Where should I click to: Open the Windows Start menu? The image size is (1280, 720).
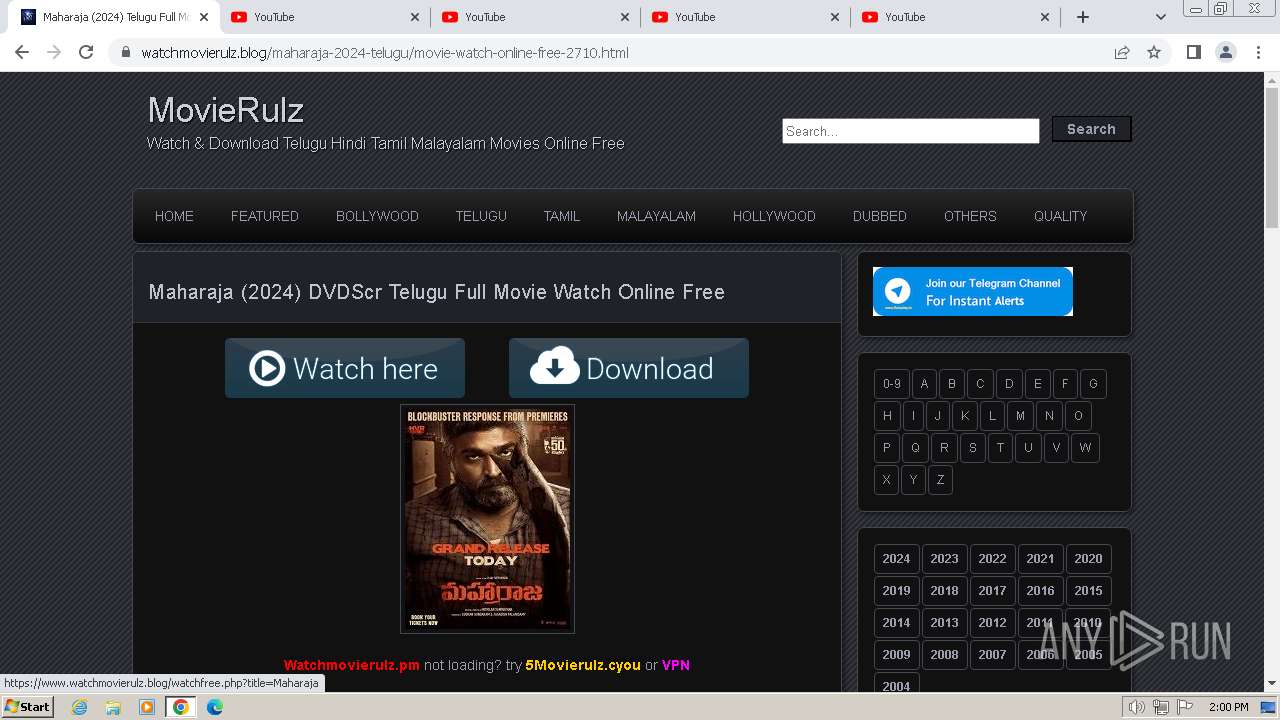[27, 707]
